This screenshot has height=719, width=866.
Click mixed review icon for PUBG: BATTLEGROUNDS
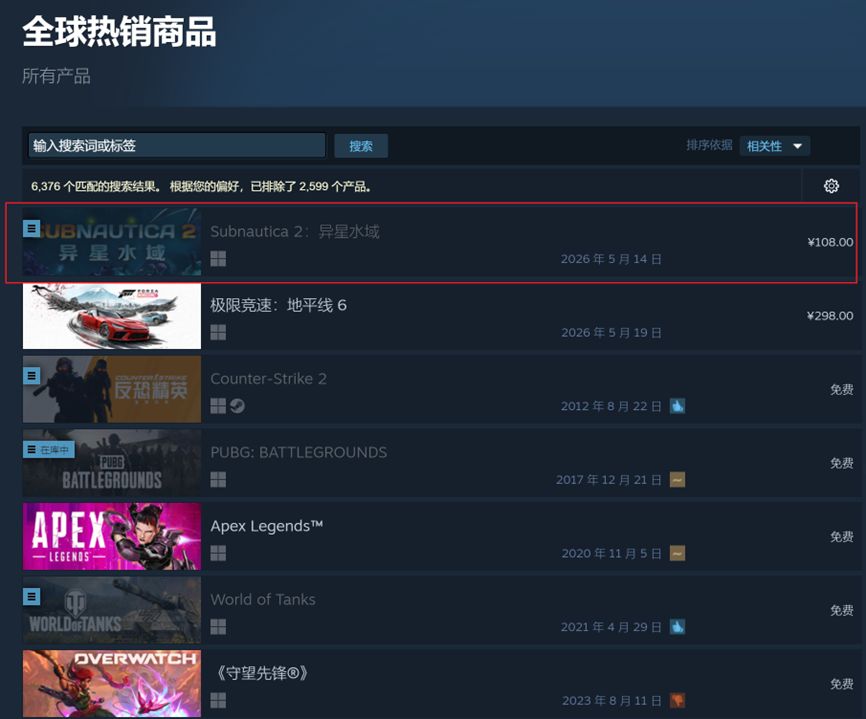tap(677, 479)
